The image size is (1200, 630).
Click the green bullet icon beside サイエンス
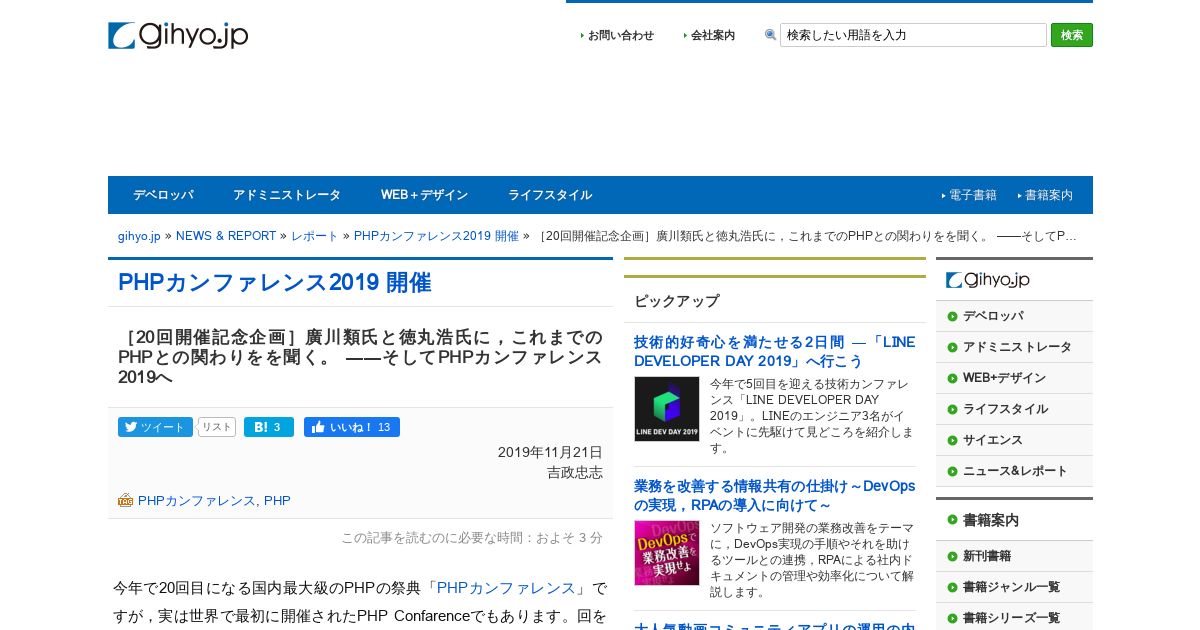coord(952,440)
